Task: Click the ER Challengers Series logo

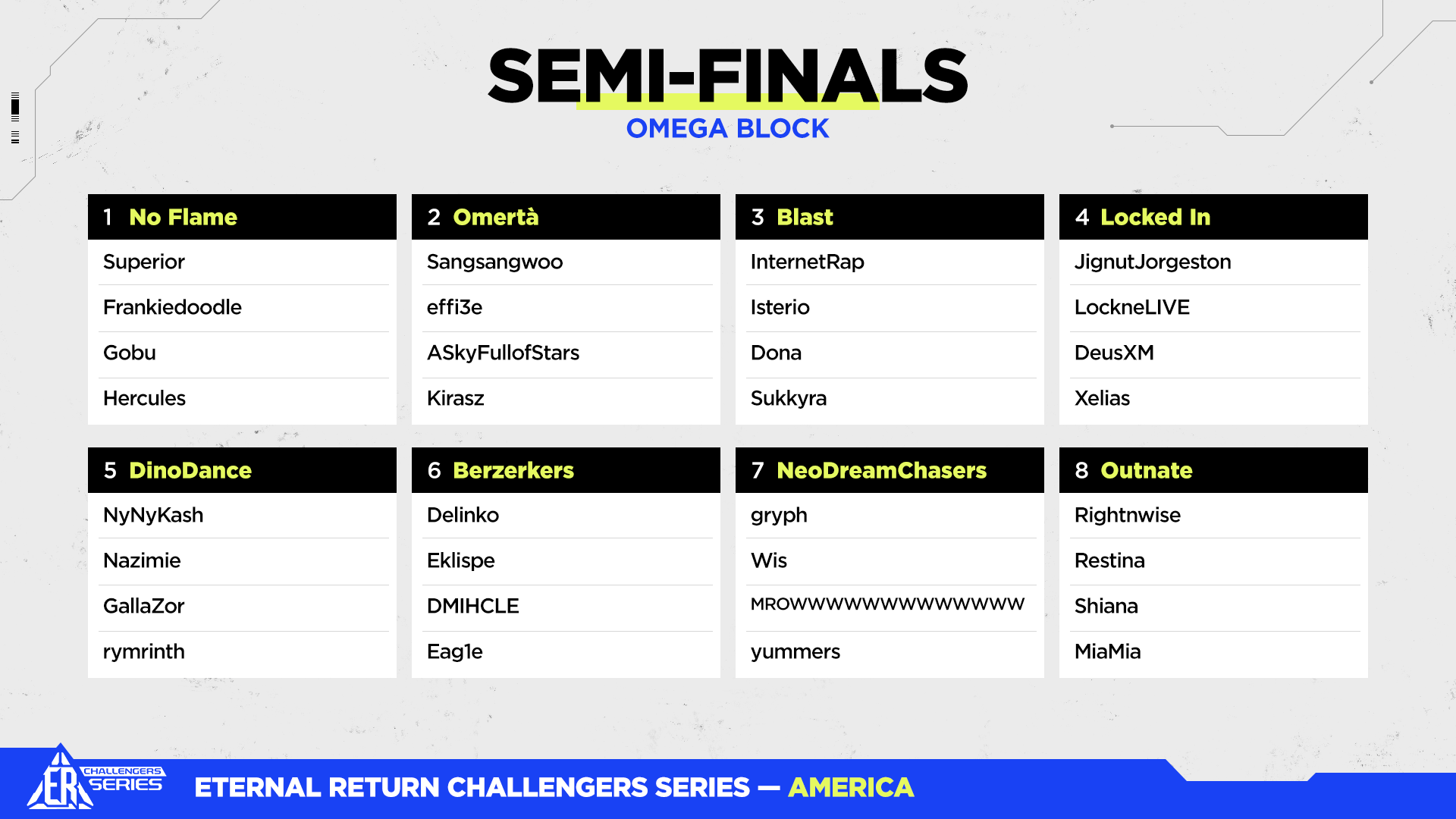Action: click(x=95, y=780)
